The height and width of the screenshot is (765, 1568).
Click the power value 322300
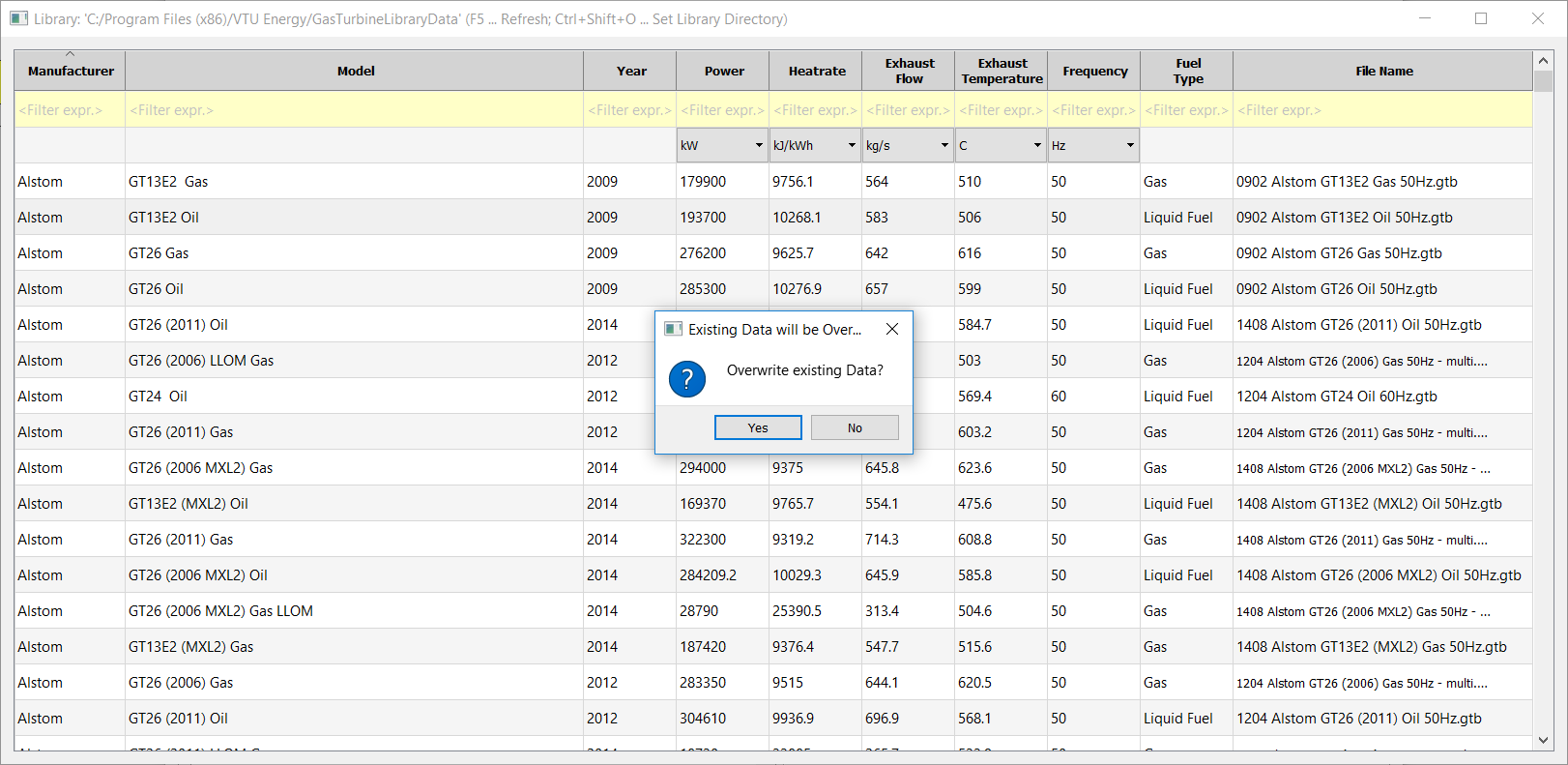click(x=703, y=540)
